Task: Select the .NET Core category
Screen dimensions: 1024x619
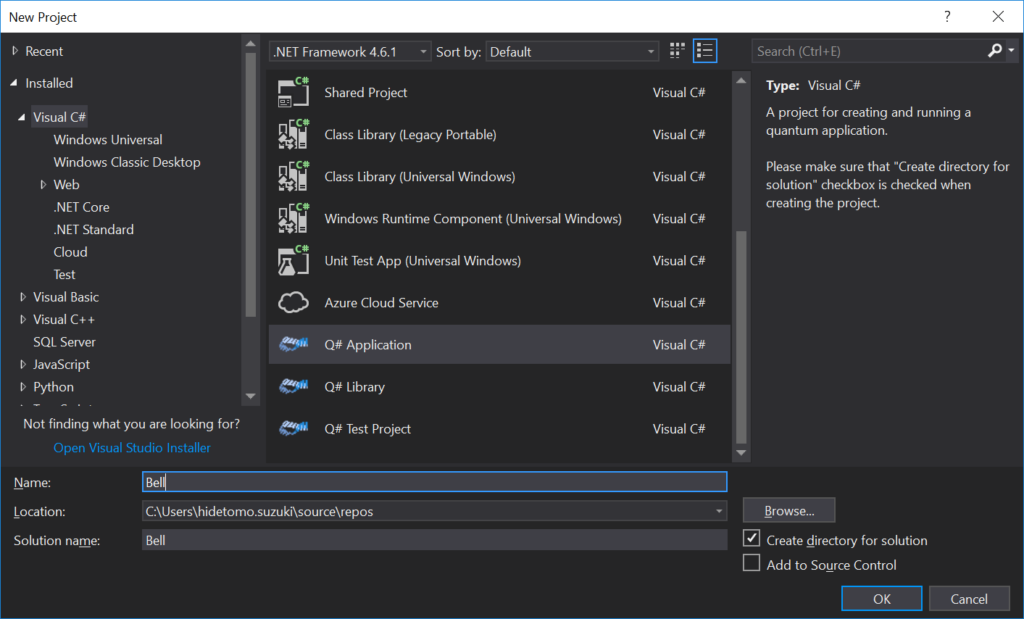Action: tap(82, 207)
